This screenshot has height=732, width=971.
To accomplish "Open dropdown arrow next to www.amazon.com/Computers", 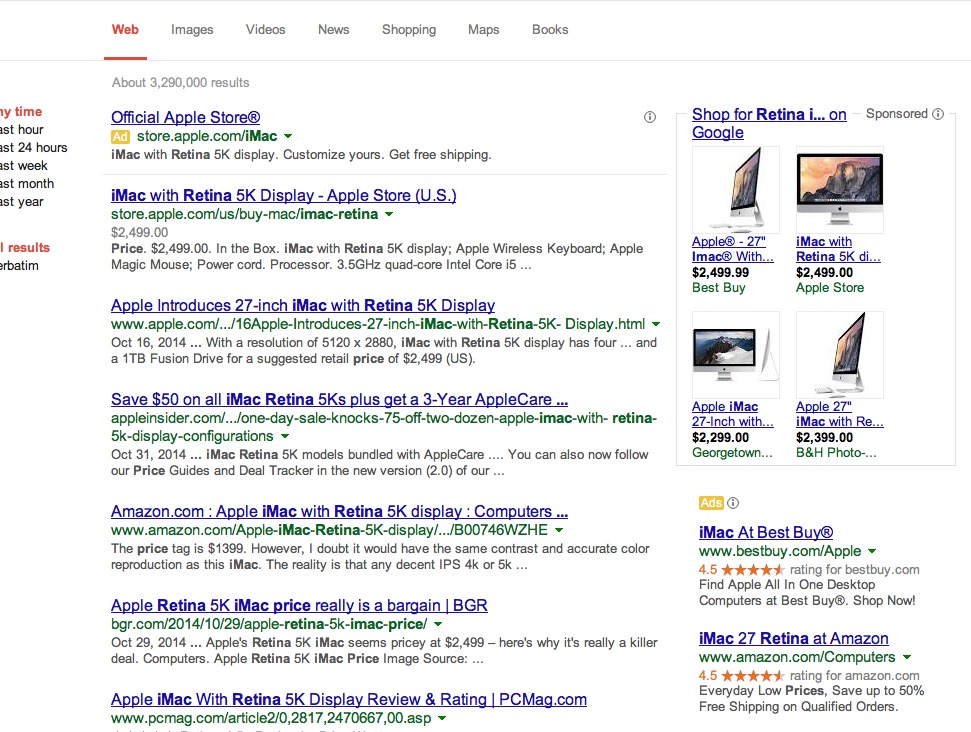I will coord(907,657).
